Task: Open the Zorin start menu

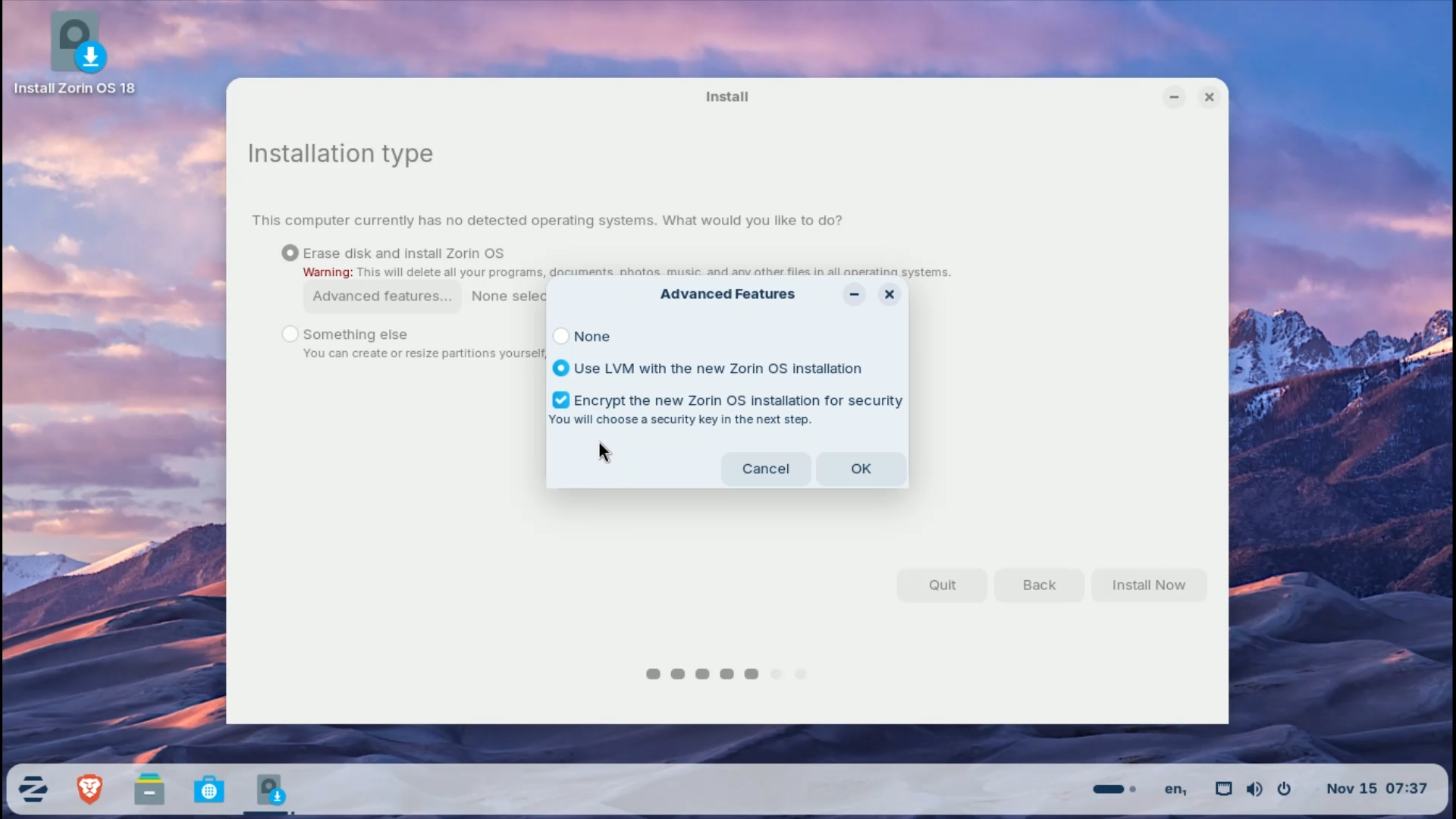Action: (x=33, y=789)
